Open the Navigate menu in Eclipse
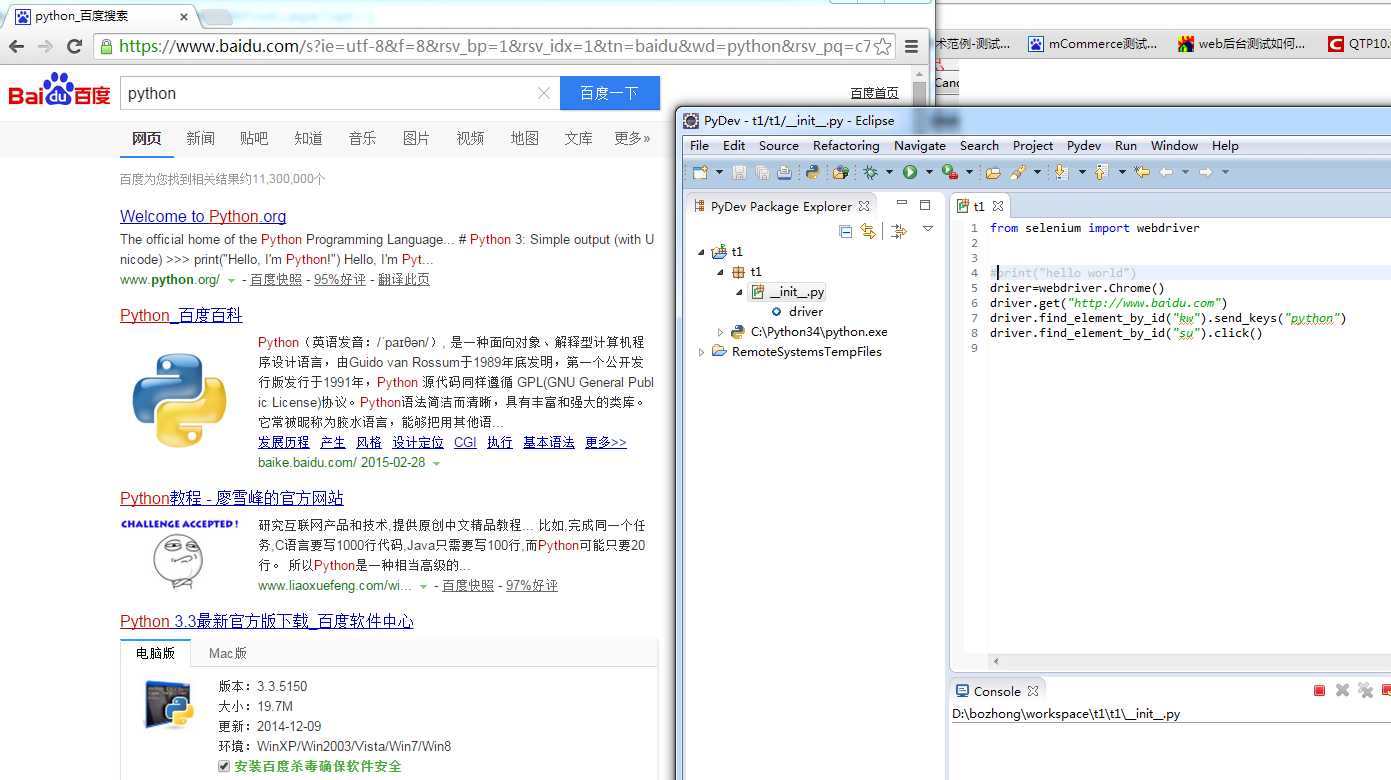The width and height of the screenshot is (1391, 780). (x=920, y=145)
